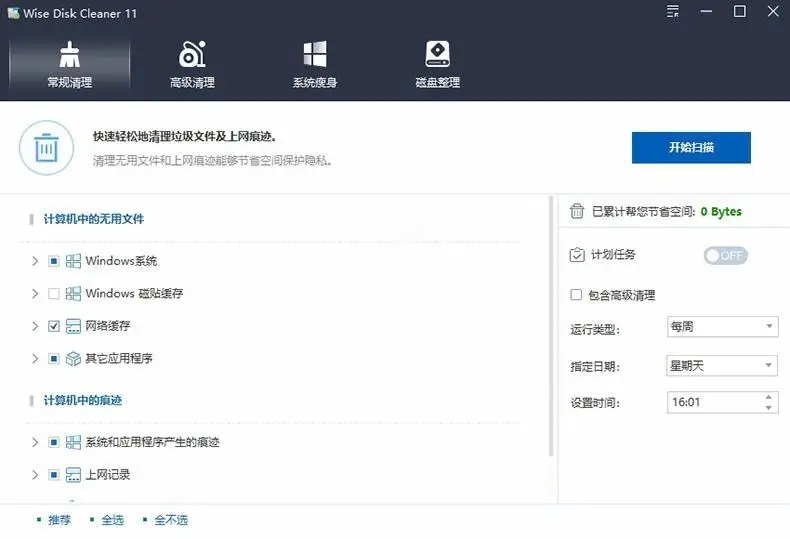The image size is (790, 539).
Task: Open the 运行类型 dropdown
Action: click(x=722, y=326)
